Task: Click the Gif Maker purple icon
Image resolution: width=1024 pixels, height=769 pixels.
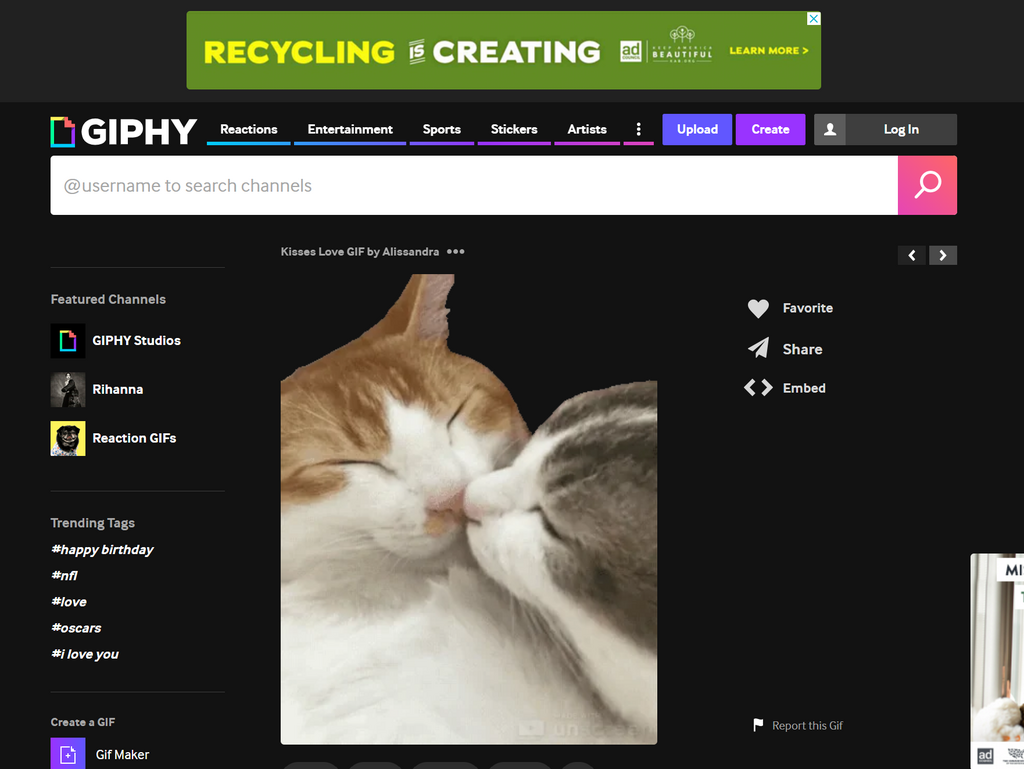Action: [x=68, y=754]
